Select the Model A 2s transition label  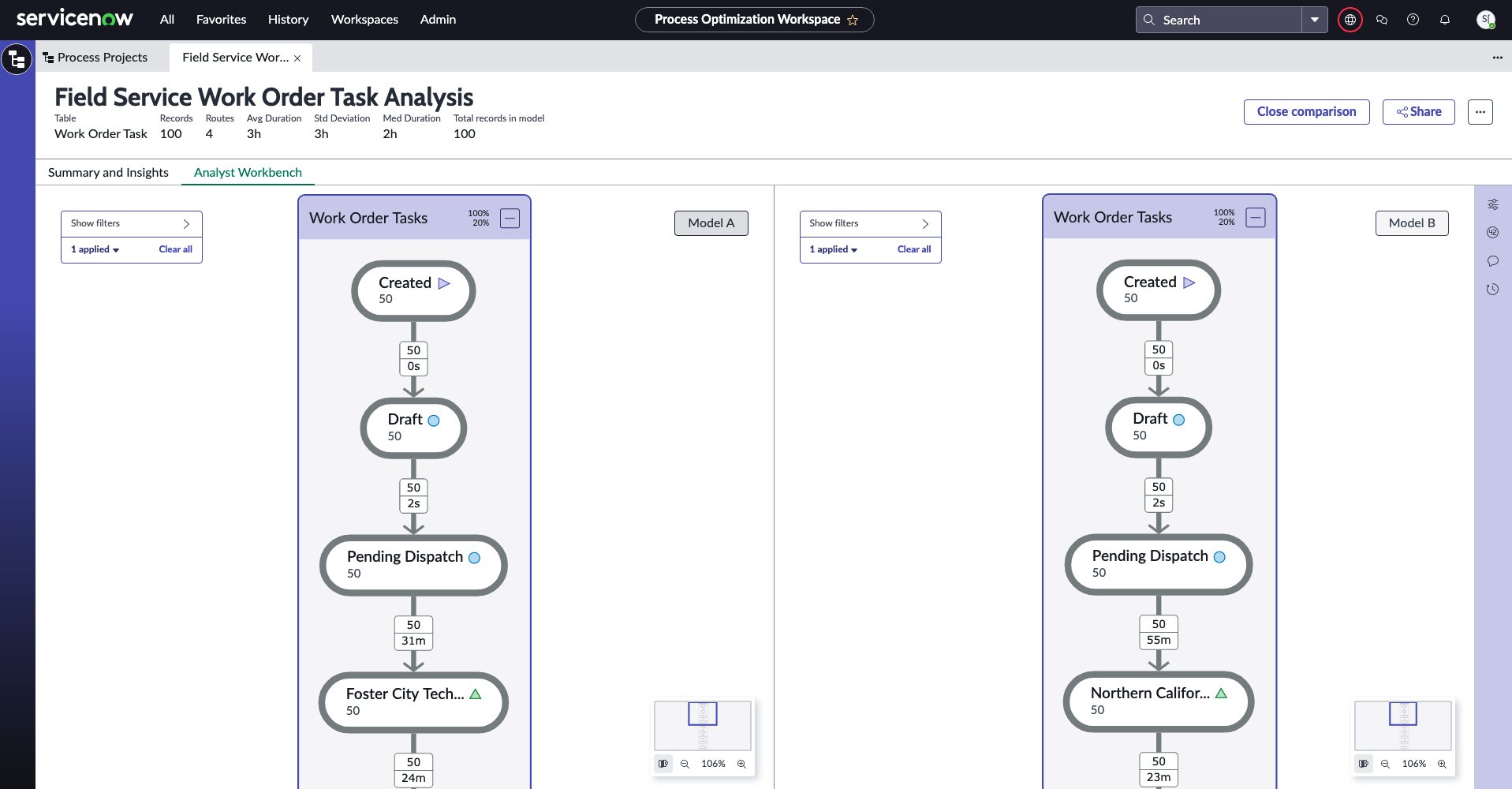point(414,495)
